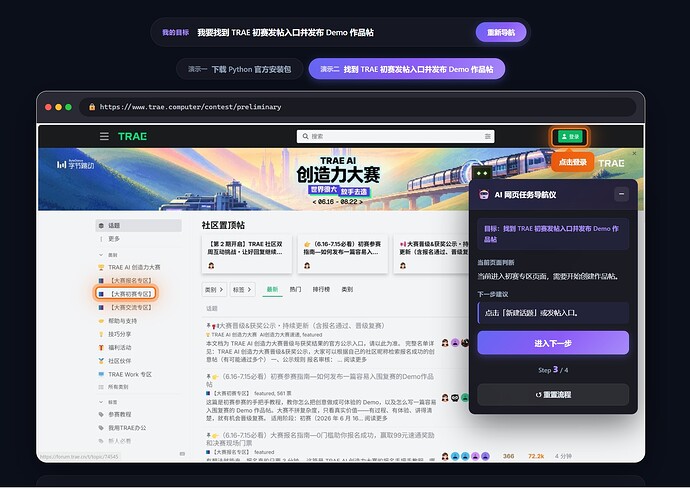The height and width of the screenshot is (489, 690).
Task: Click the keyboard icon at sidebar bottom
Action: click(x=182, y=453)
